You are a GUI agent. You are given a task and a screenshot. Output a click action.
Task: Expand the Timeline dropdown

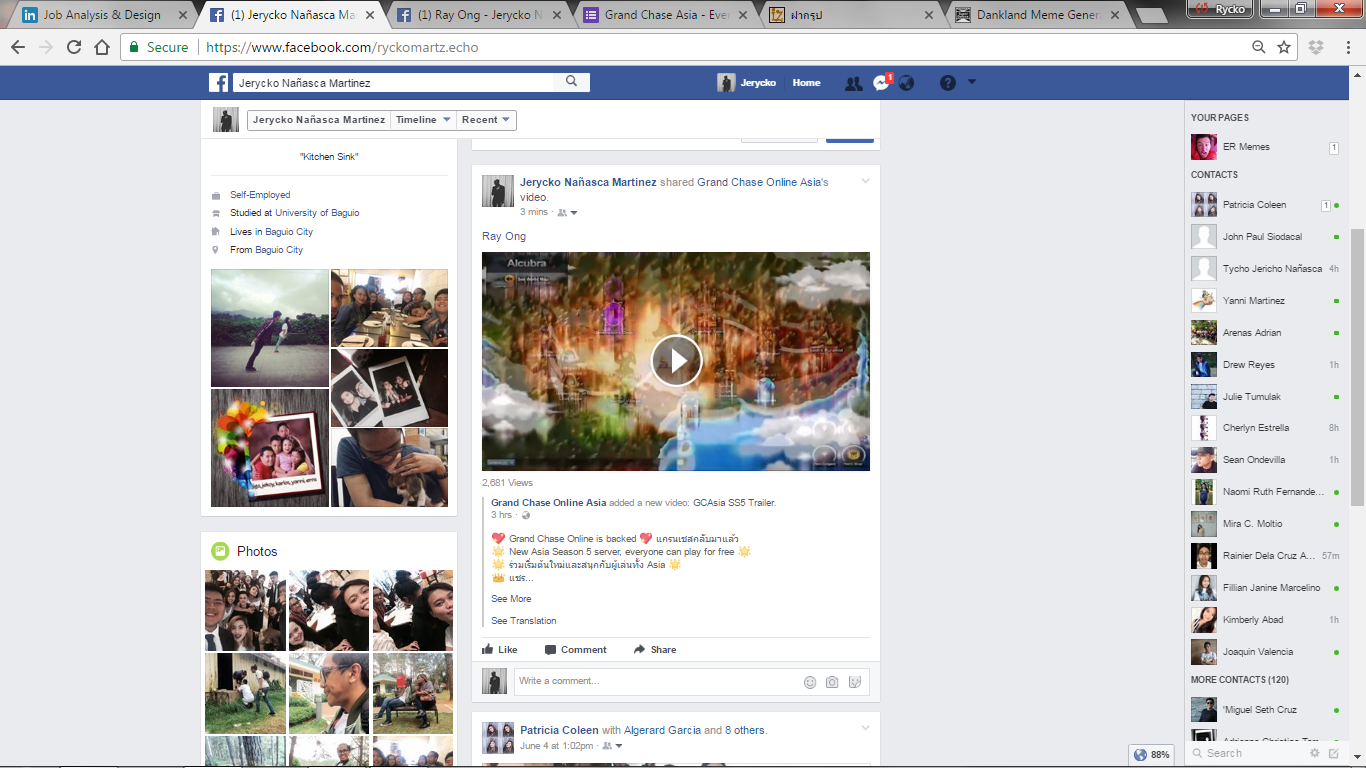click(x=424, y=120)
